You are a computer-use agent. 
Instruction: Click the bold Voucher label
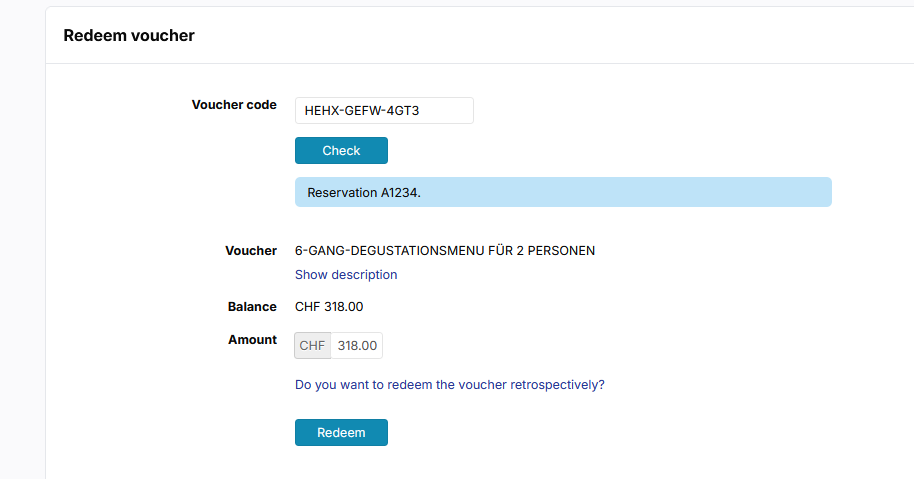click(x=251, y=251)
